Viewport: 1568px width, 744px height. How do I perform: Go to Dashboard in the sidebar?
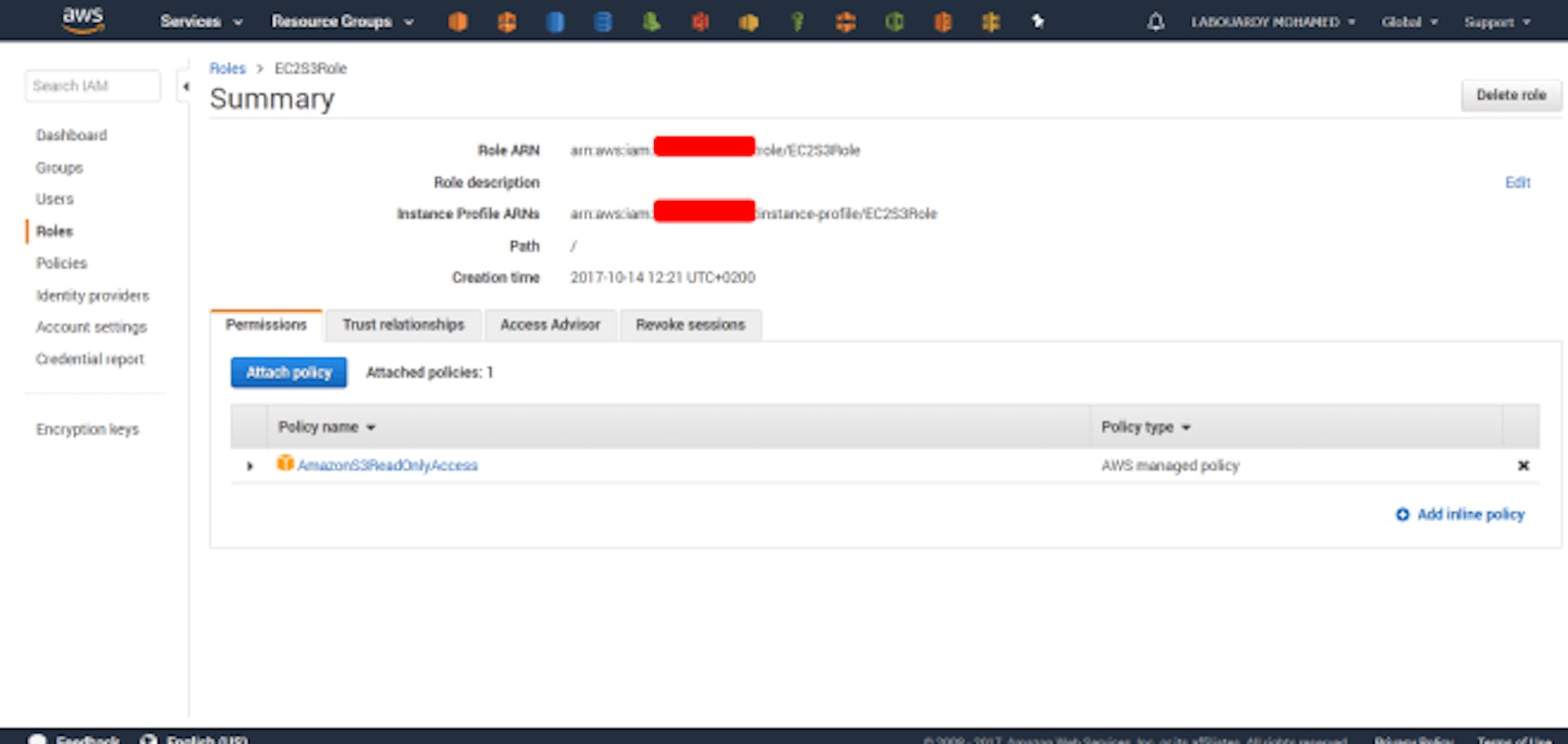click(71, 136)
